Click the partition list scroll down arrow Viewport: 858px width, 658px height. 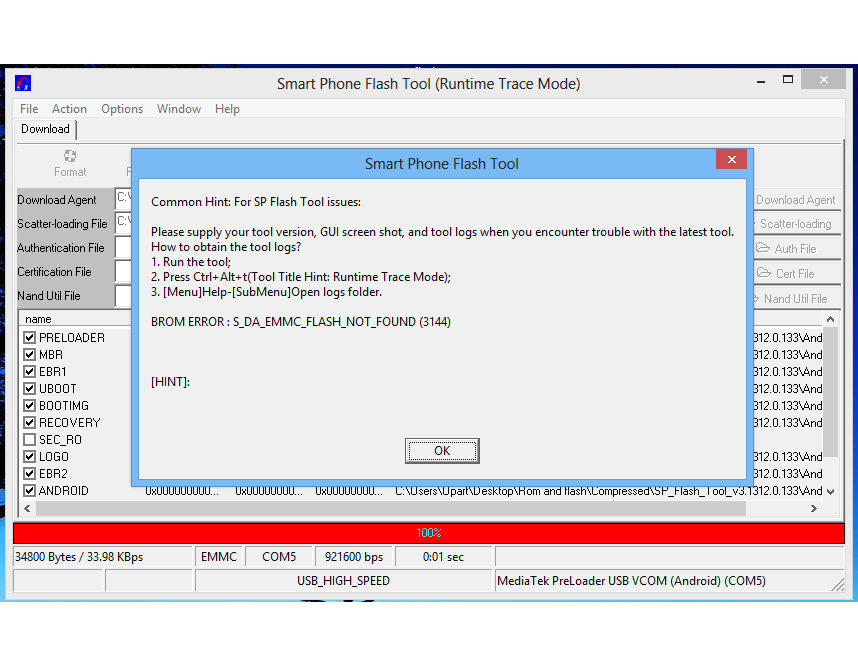831,492
